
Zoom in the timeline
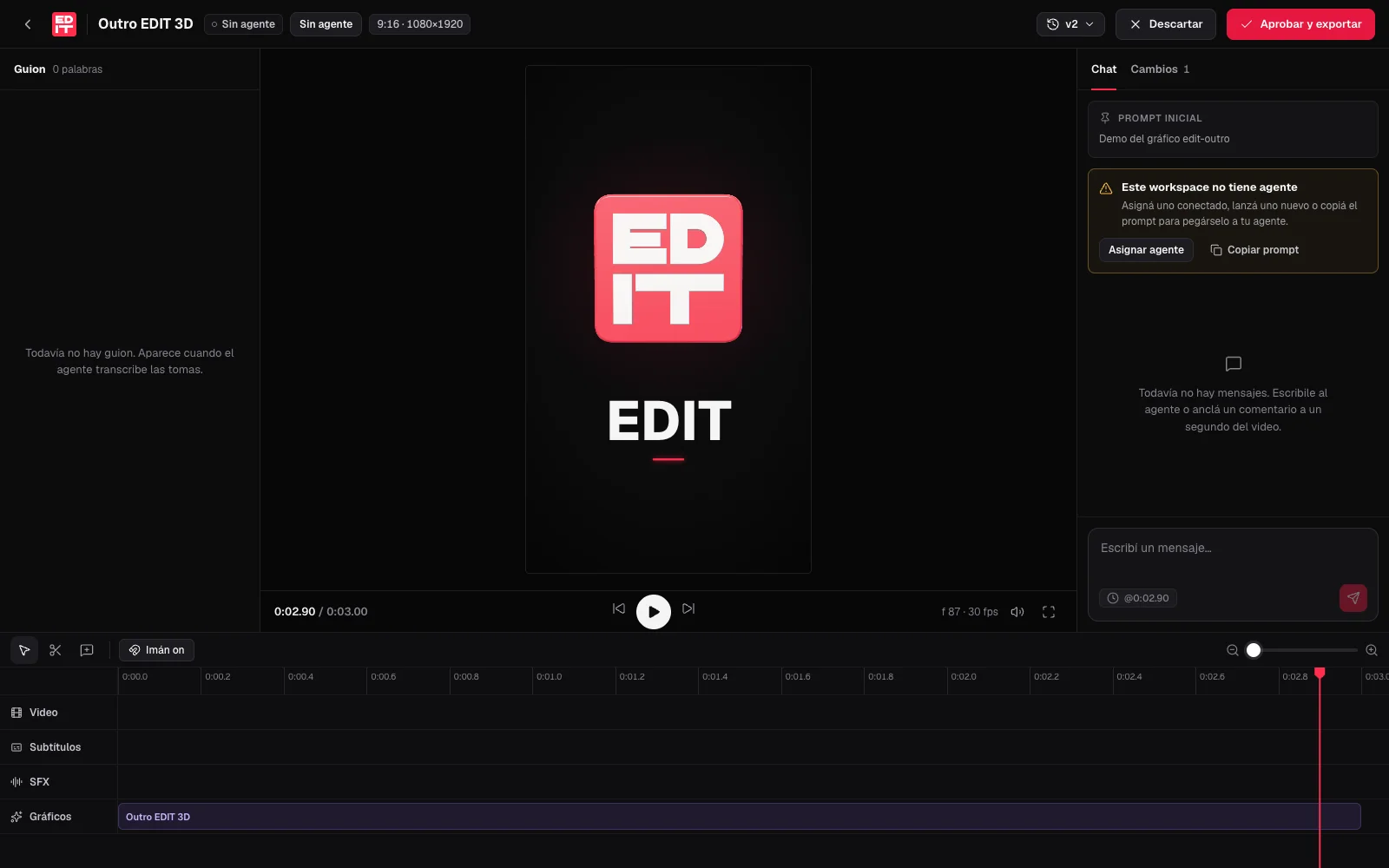pos(1372,650)
